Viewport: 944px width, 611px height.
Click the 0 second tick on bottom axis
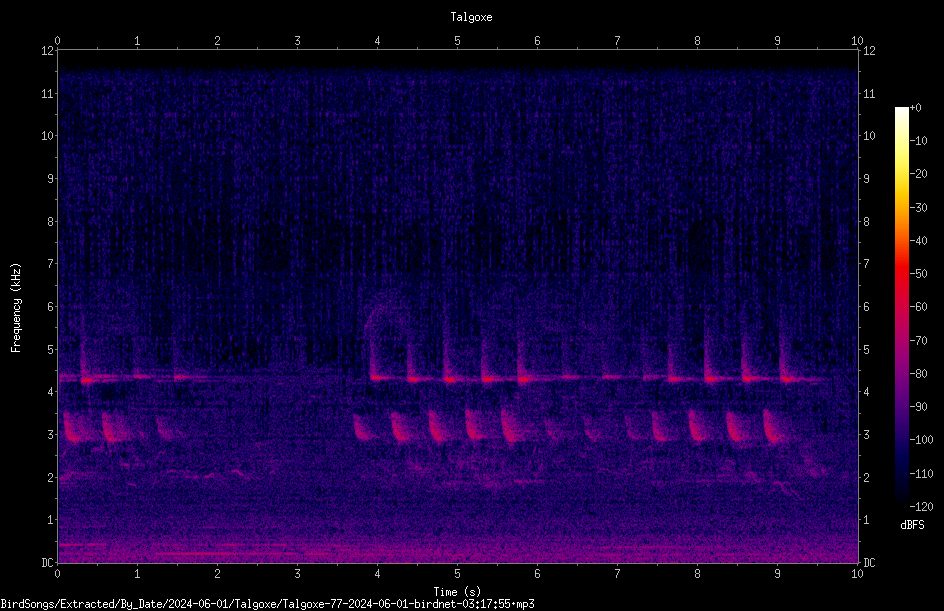point(57,574)
